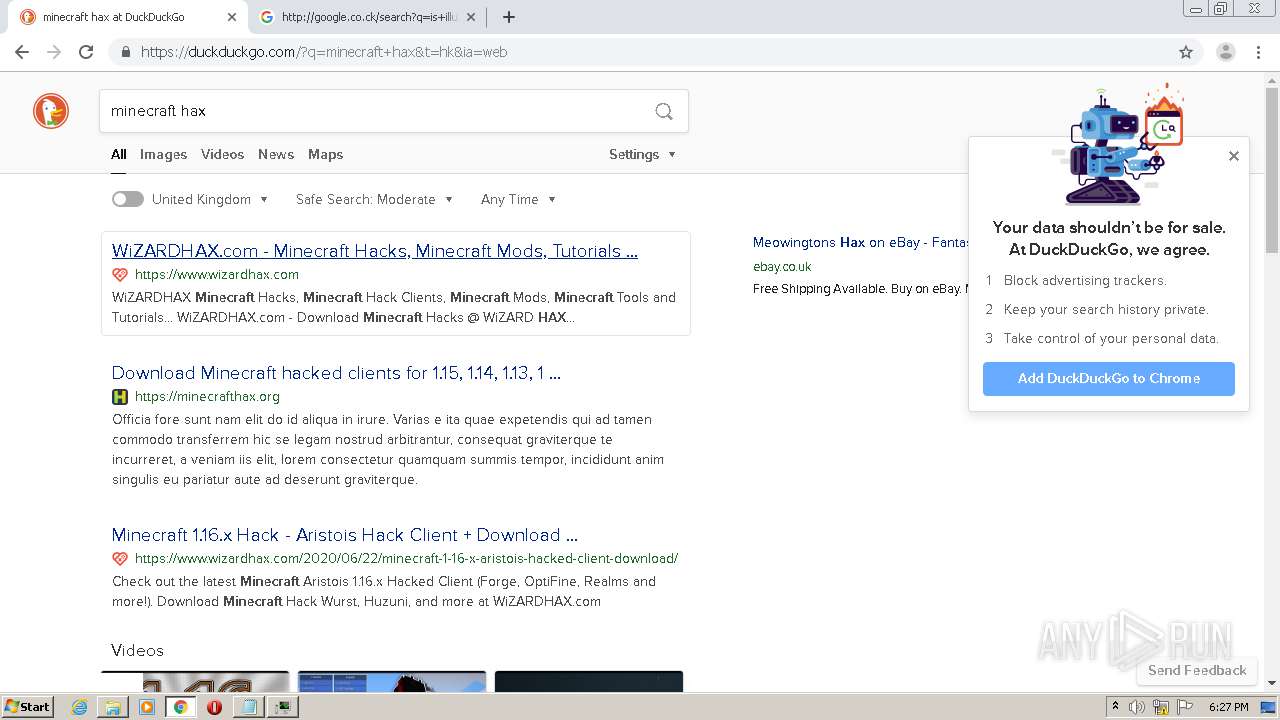Go back with the browser back arrow

point(22,52)
